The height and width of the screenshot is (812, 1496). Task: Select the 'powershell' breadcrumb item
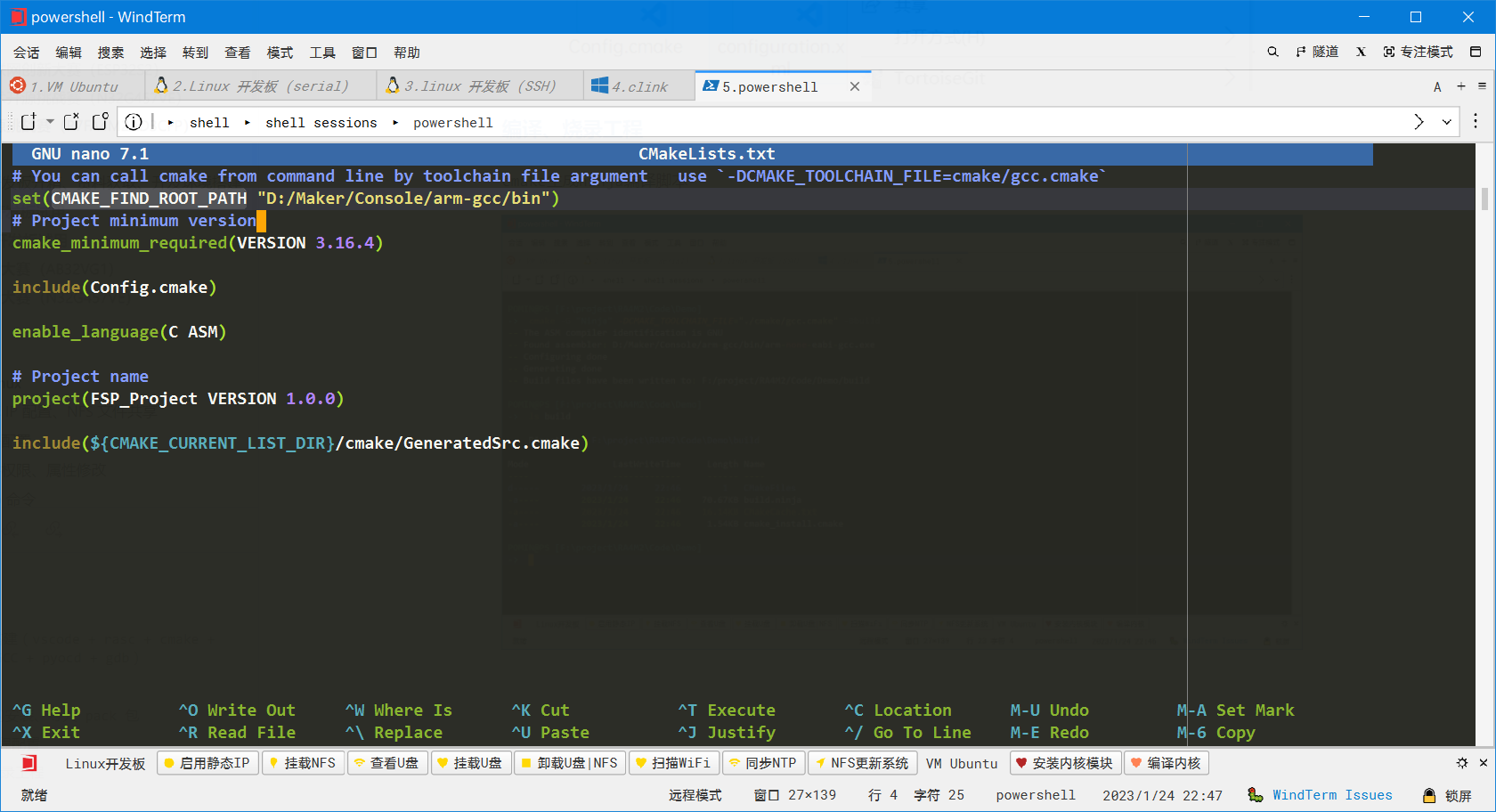(452, 123)
